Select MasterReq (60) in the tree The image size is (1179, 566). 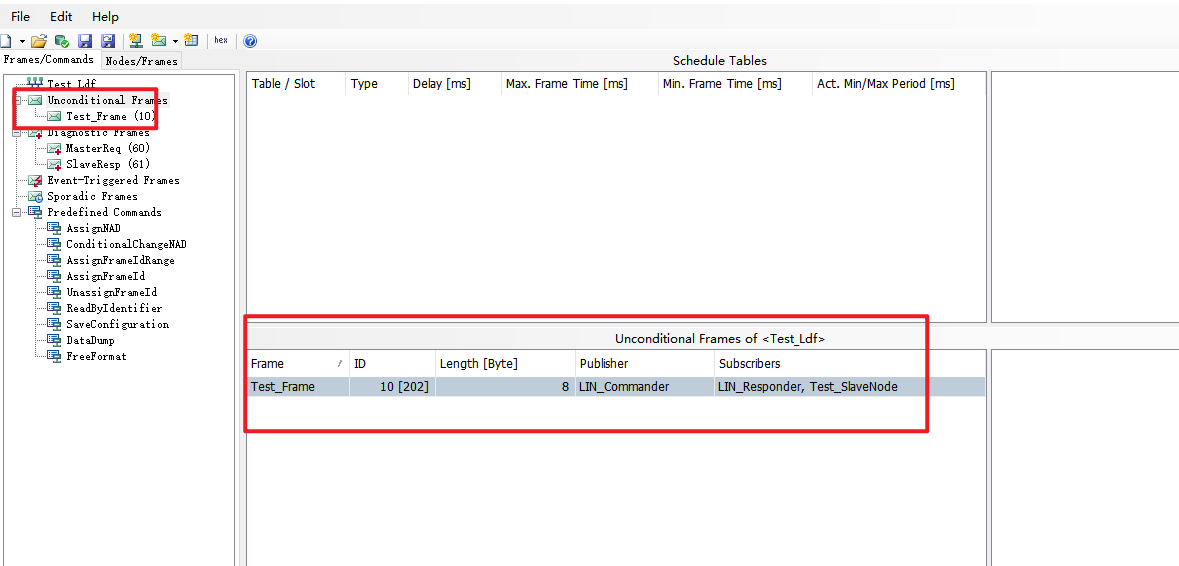pos(108,148)
